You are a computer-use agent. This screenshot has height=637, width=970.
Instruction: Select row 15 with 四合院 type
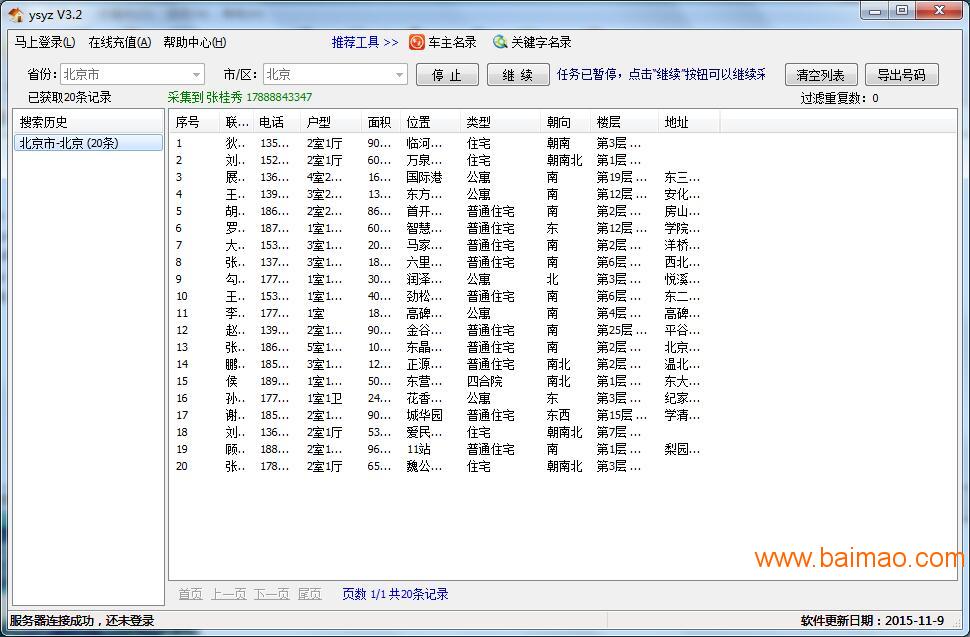(x=484, y=381)
